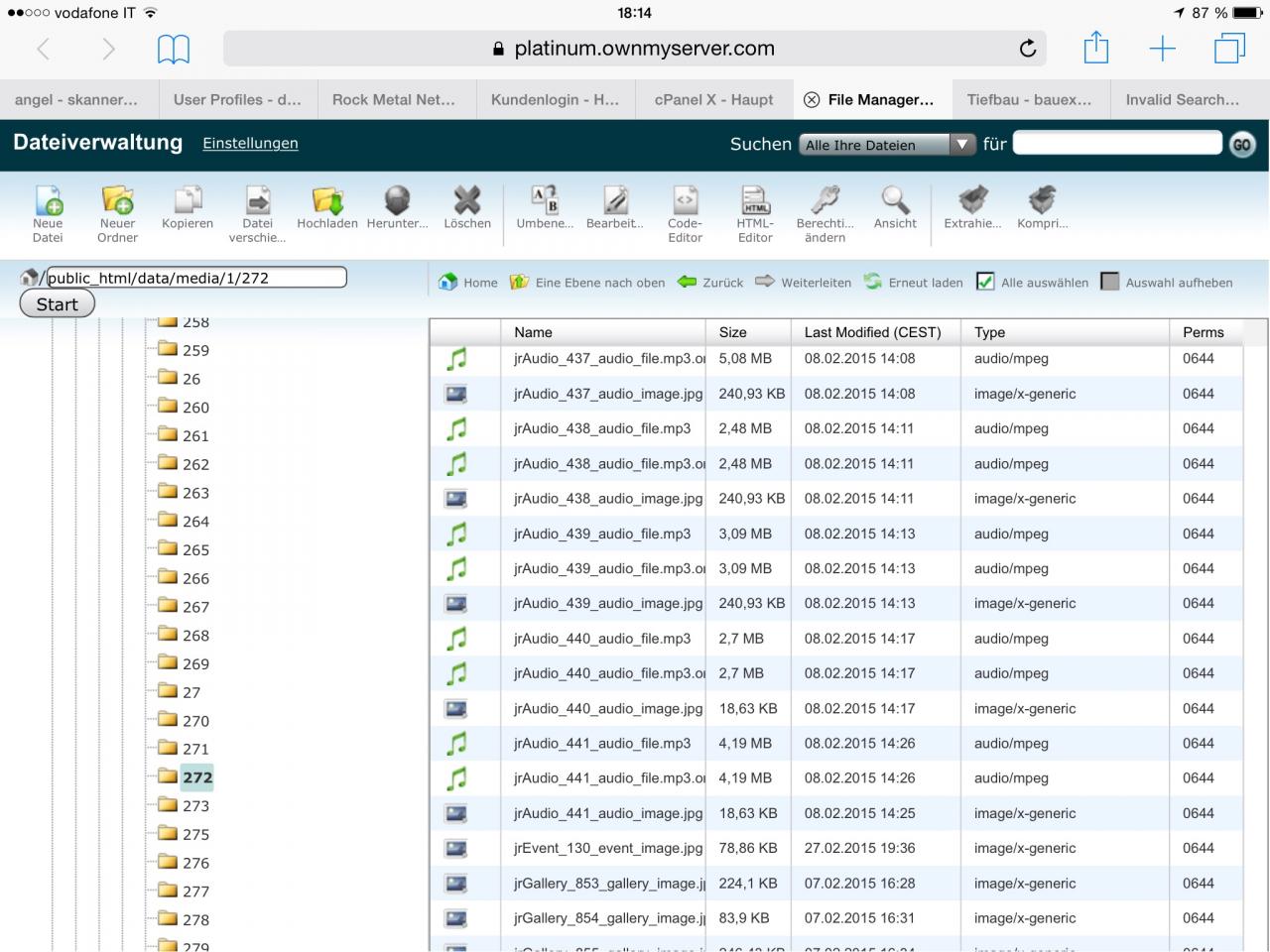Open folder 265 in the tree
Screen dimensions: 1270x952
[184, 549]
